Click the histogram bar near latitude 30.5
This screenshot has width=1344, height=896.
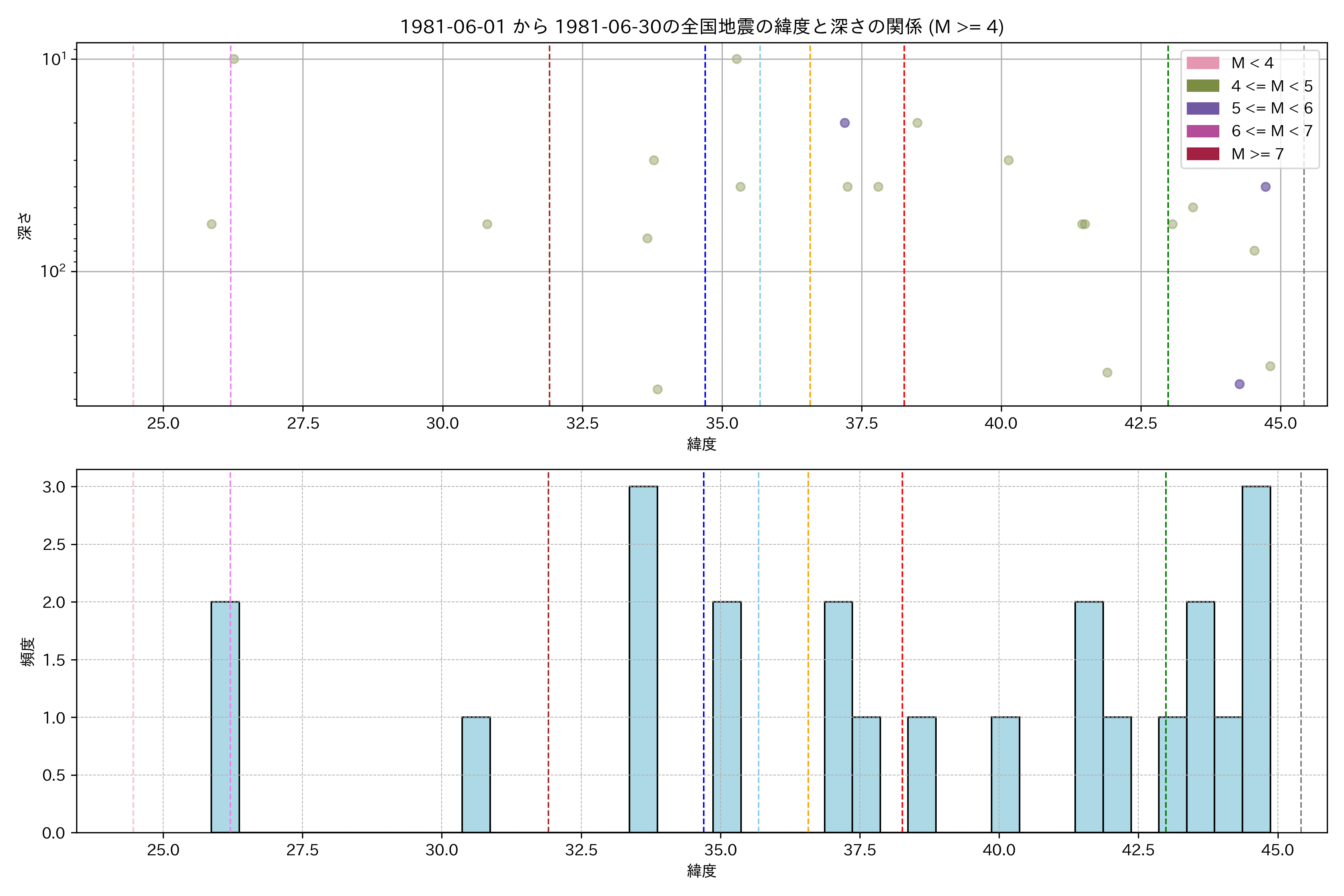476,775
